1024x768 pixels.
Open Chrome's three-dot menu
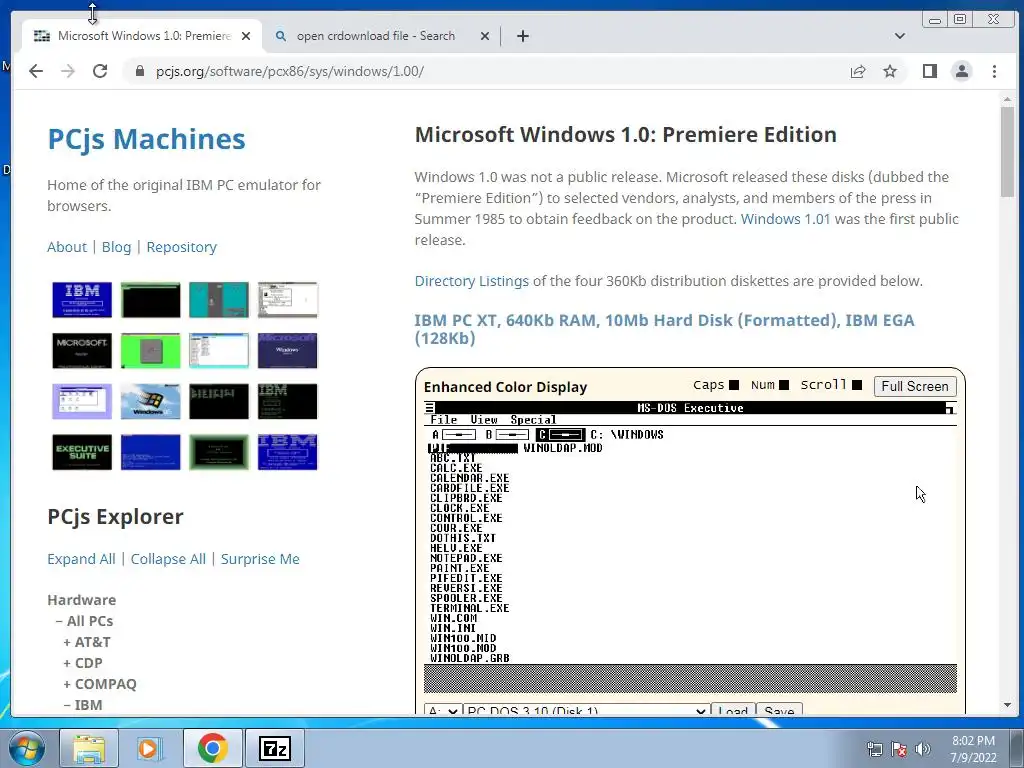pos(995,71)
